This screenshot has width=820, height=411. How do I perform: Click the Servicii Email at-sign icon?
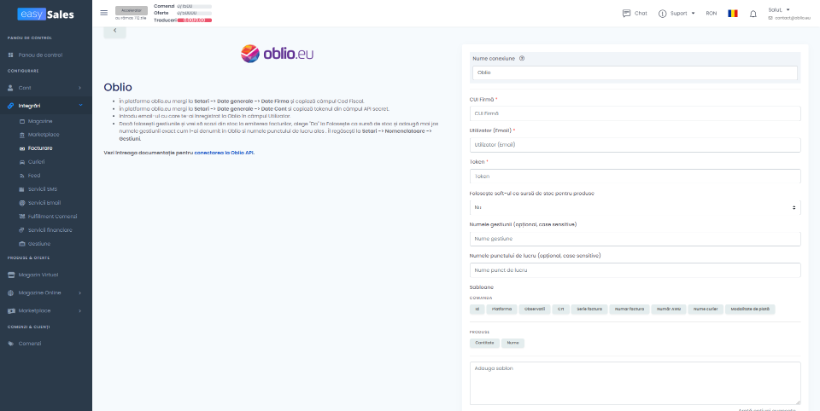[x=22, y=203]
